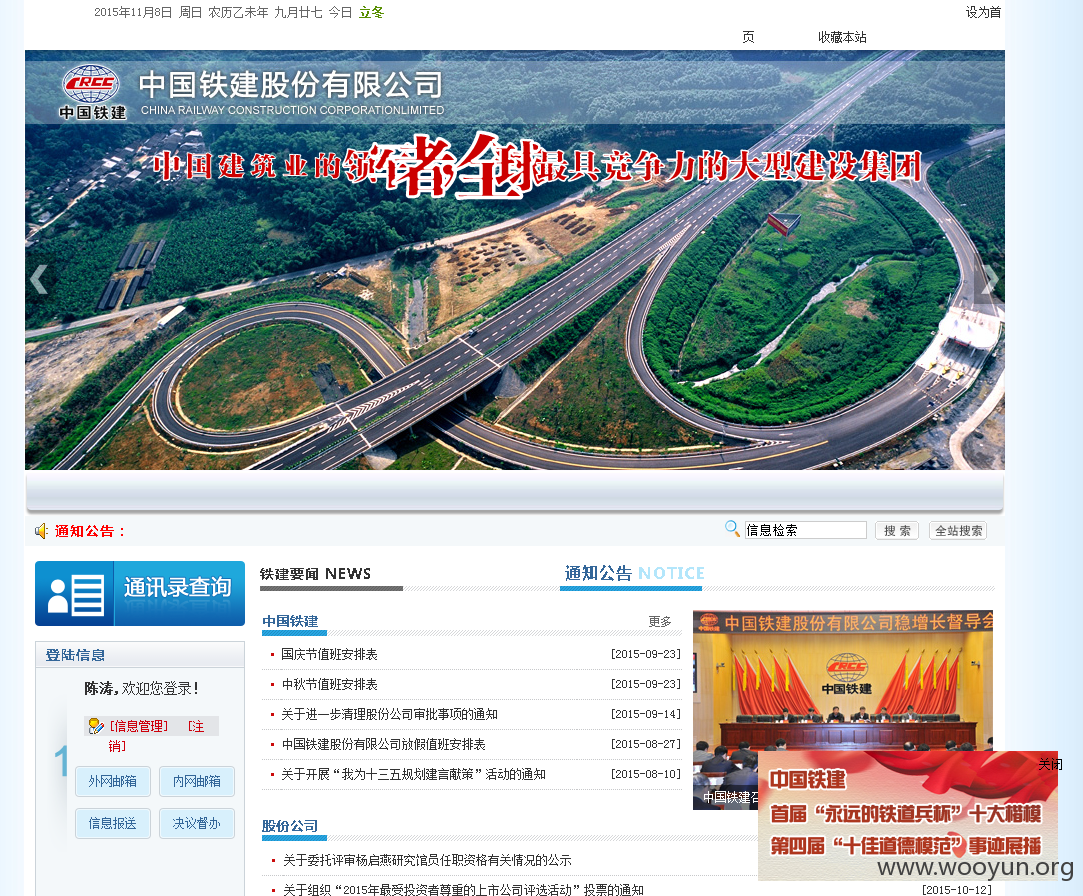
Task: Click date [2015-09-14] in news list
Action: click(646, 714)
